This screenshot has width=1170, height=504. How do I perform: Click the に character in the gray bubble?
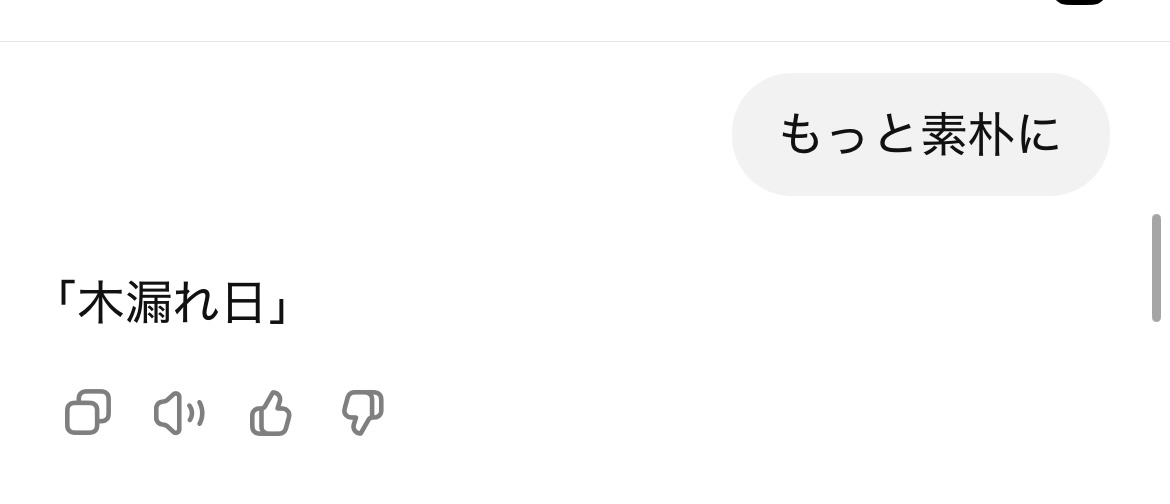click(1039, 135)
